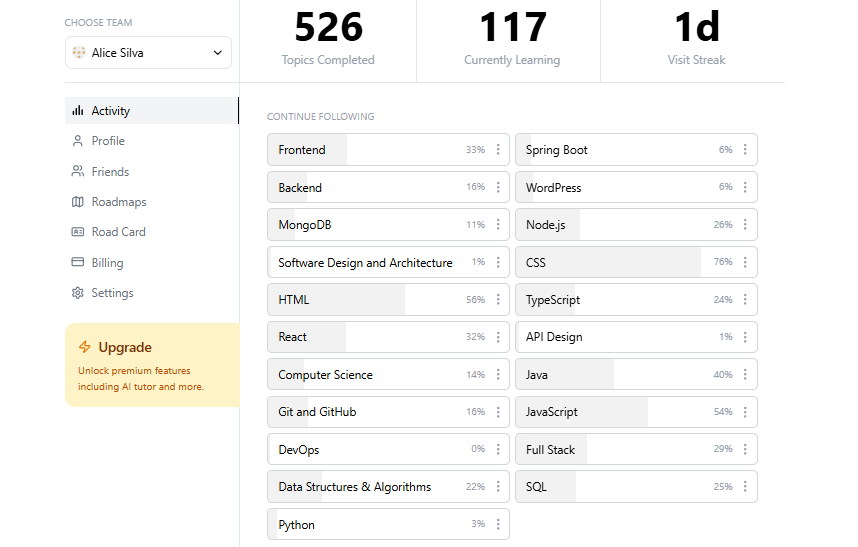The image size is (858, 547).
Task: Open the WordPress row options menu
Action: click(x=745, y=187)
